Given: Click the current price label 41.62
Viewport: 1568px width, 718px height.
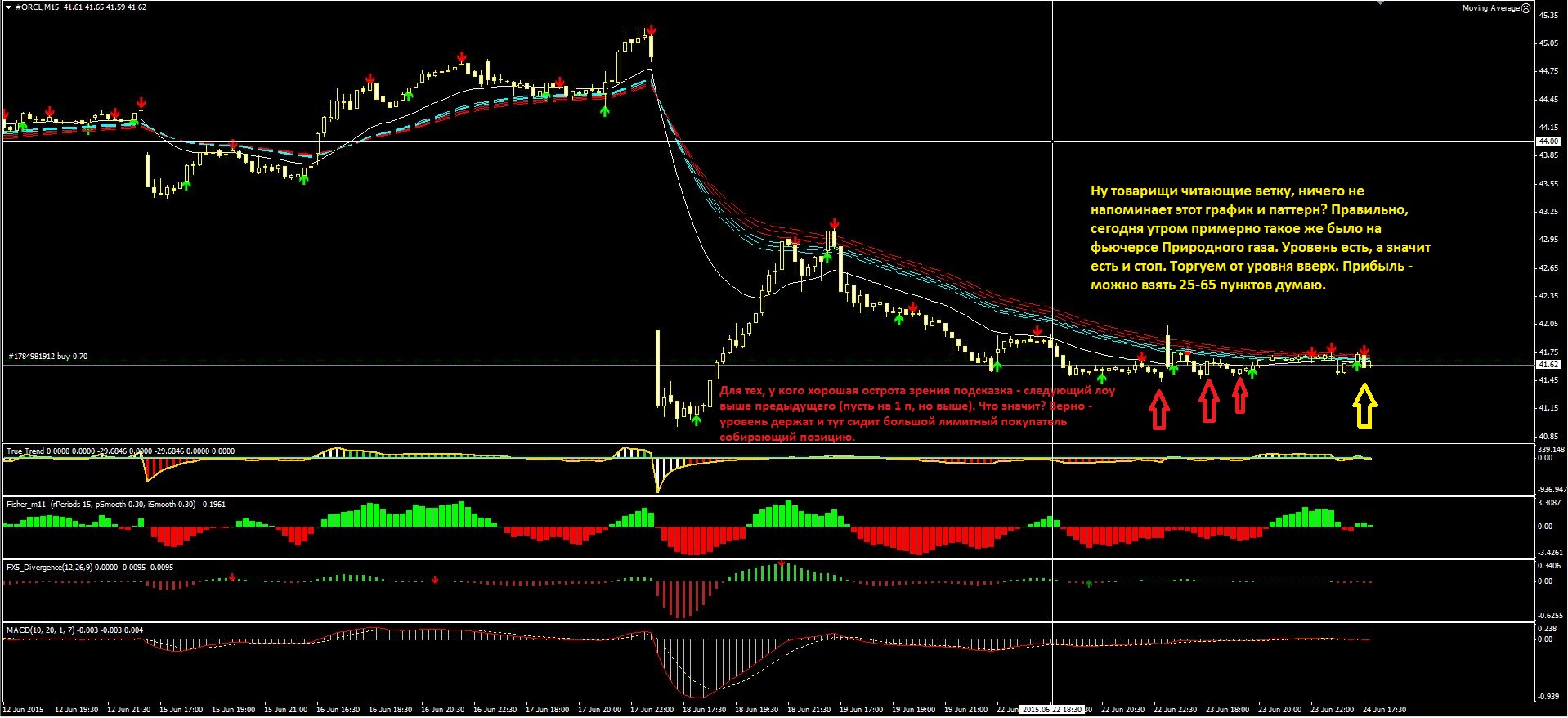Looking at the screenshot, I should pyautogui.click(x=1549, y=365).
